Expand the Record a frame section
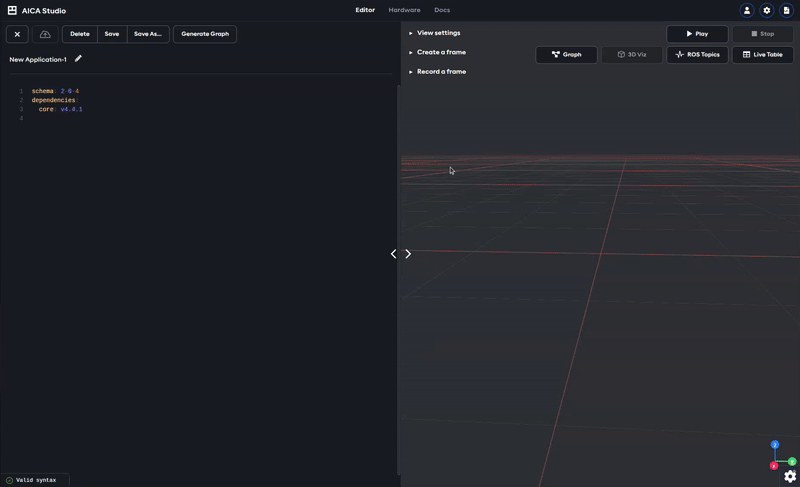800x487 pixels. pyautogui.click(x=437, y=72)
